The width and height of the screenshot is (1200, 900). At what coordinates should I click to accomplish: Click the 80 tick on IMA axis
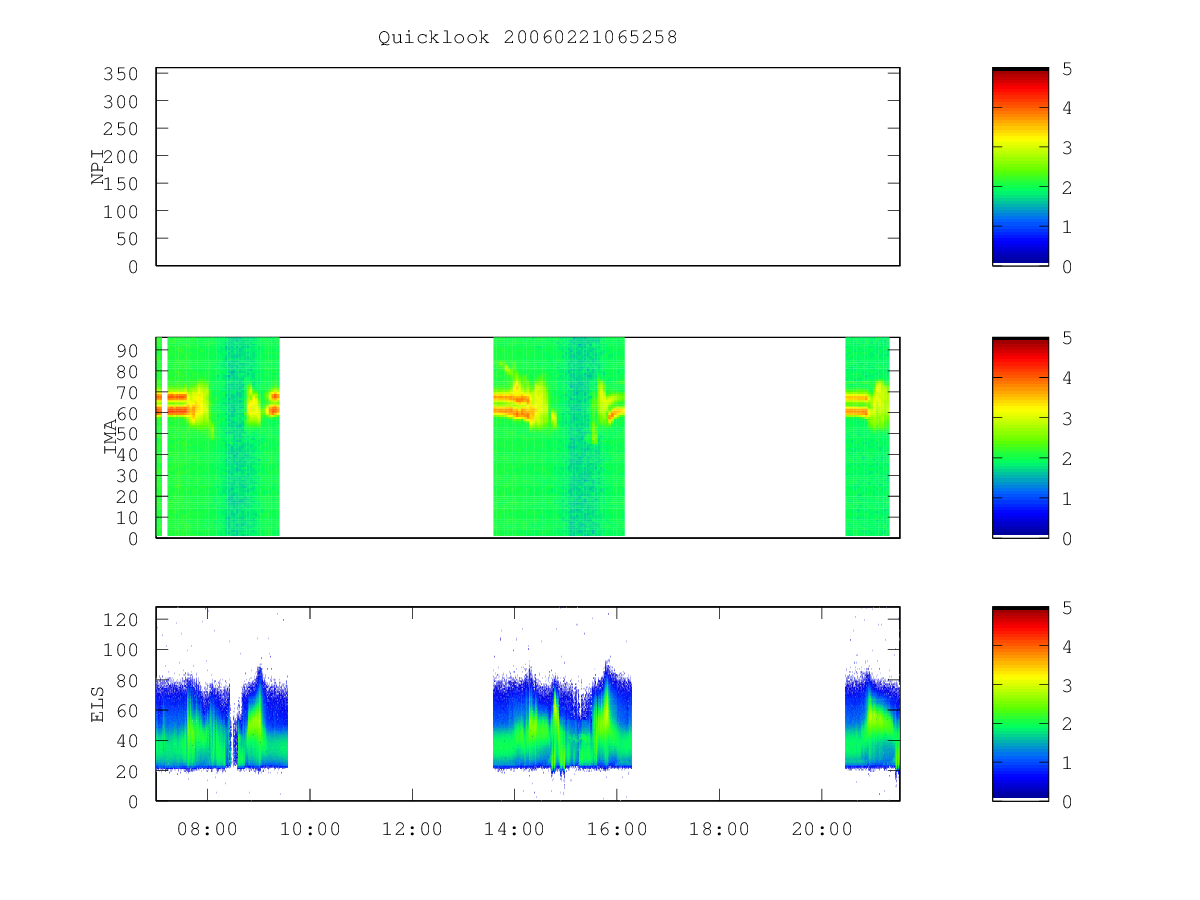[128, 371]
